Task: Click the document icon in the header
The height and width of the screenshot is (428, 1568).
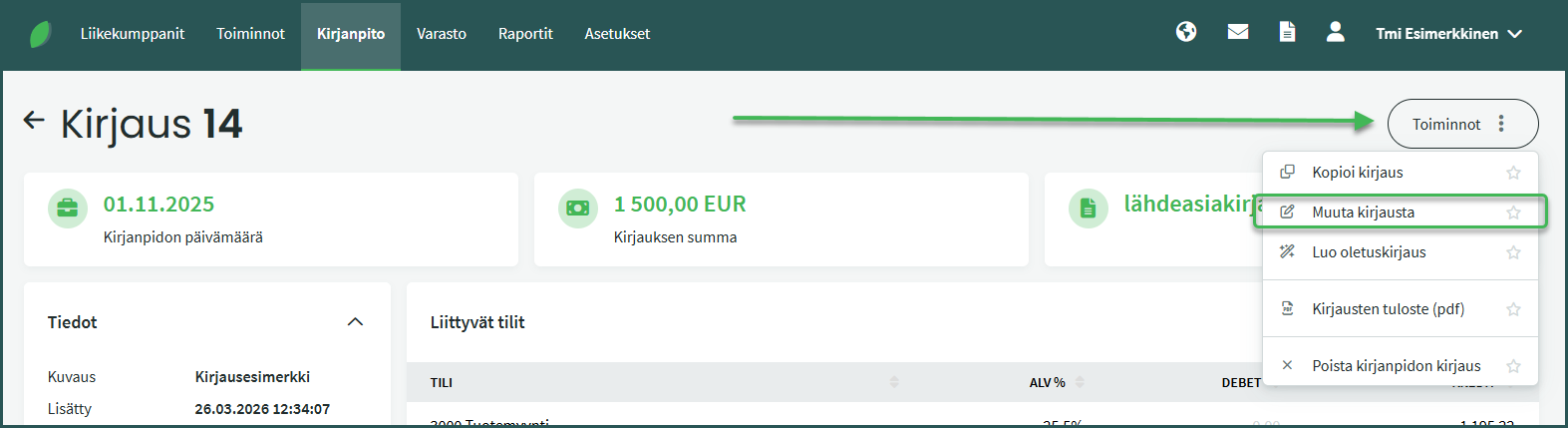Action: [x=1288, y=32]
